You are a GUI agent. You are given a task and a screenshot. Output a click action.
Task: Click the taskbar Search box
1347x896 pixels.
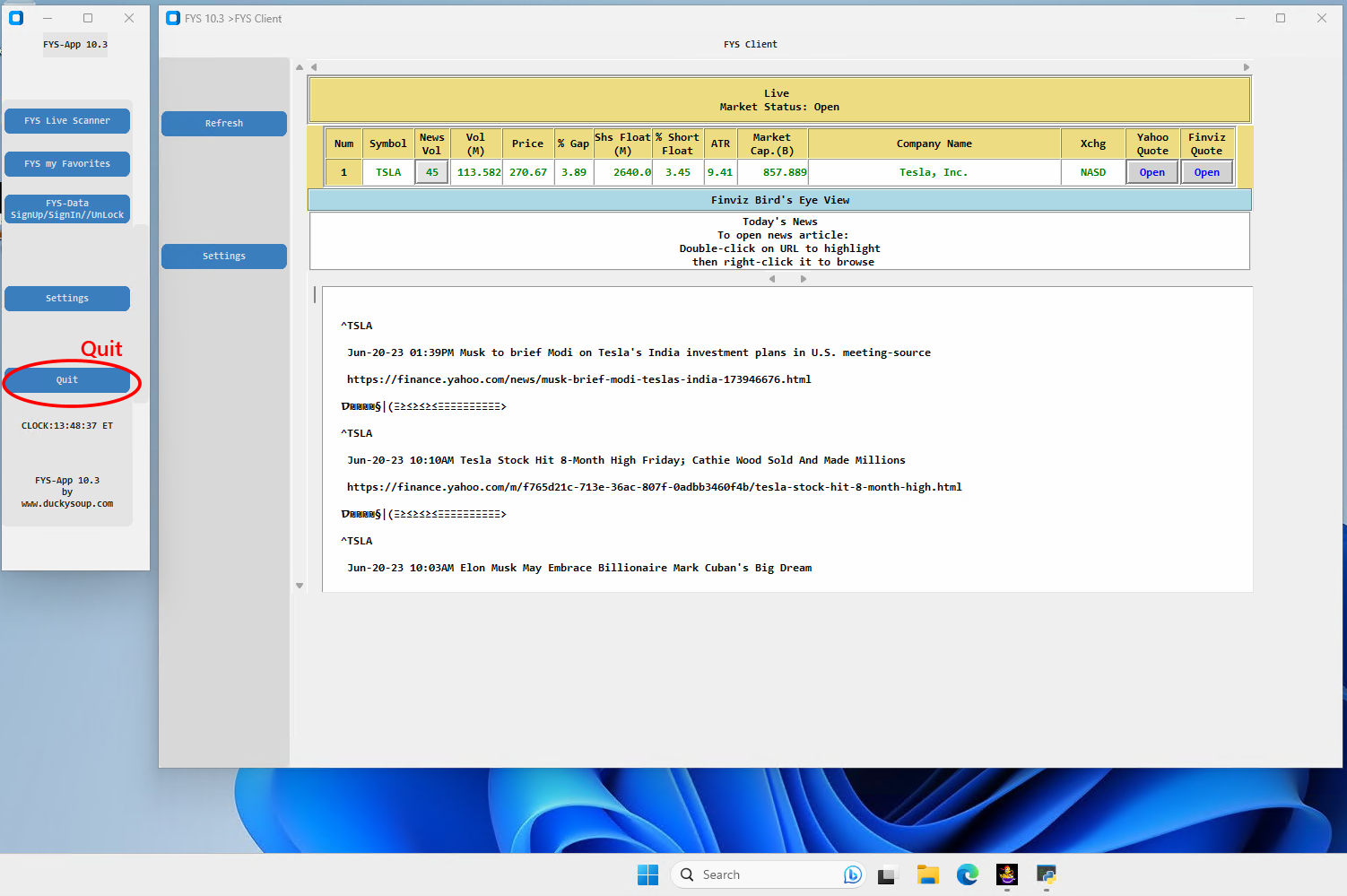tap(768, 874)
